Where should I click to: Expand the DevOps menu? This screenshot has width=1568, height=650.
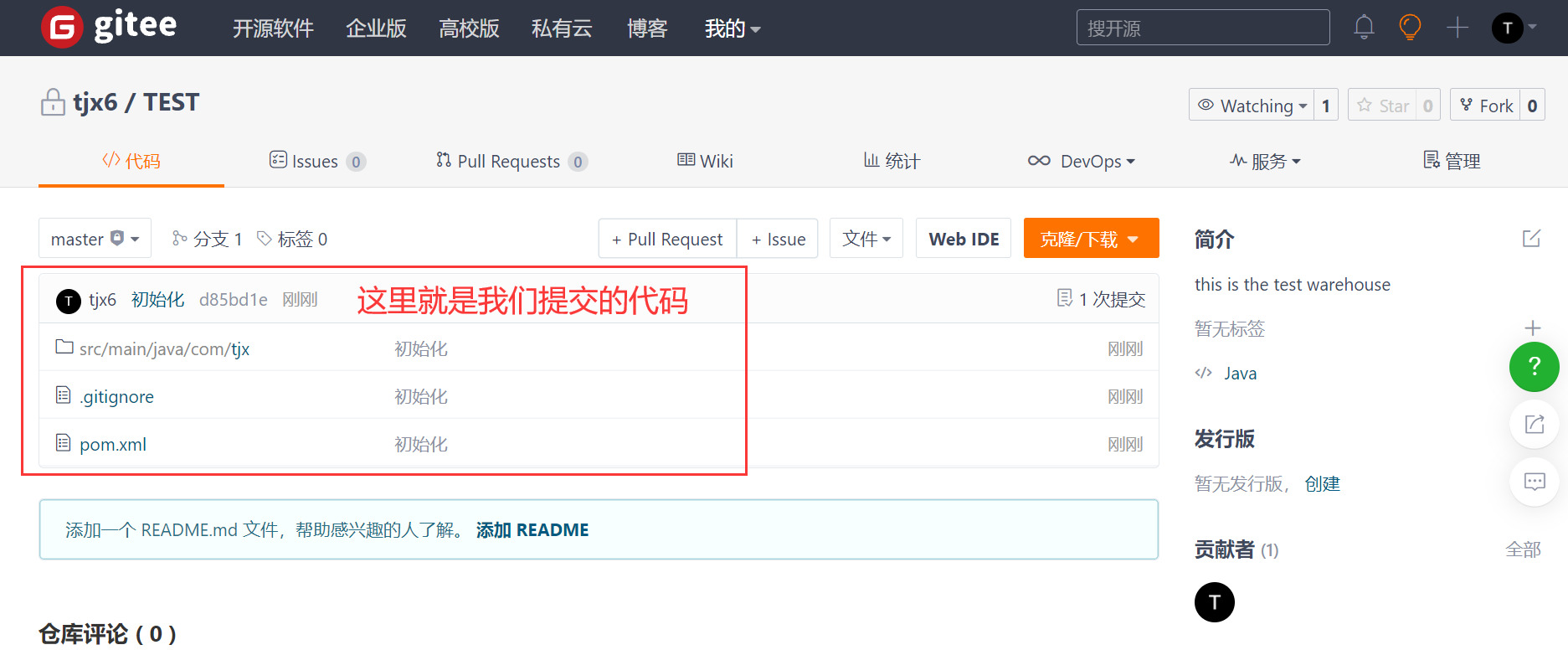point(1081,161)
